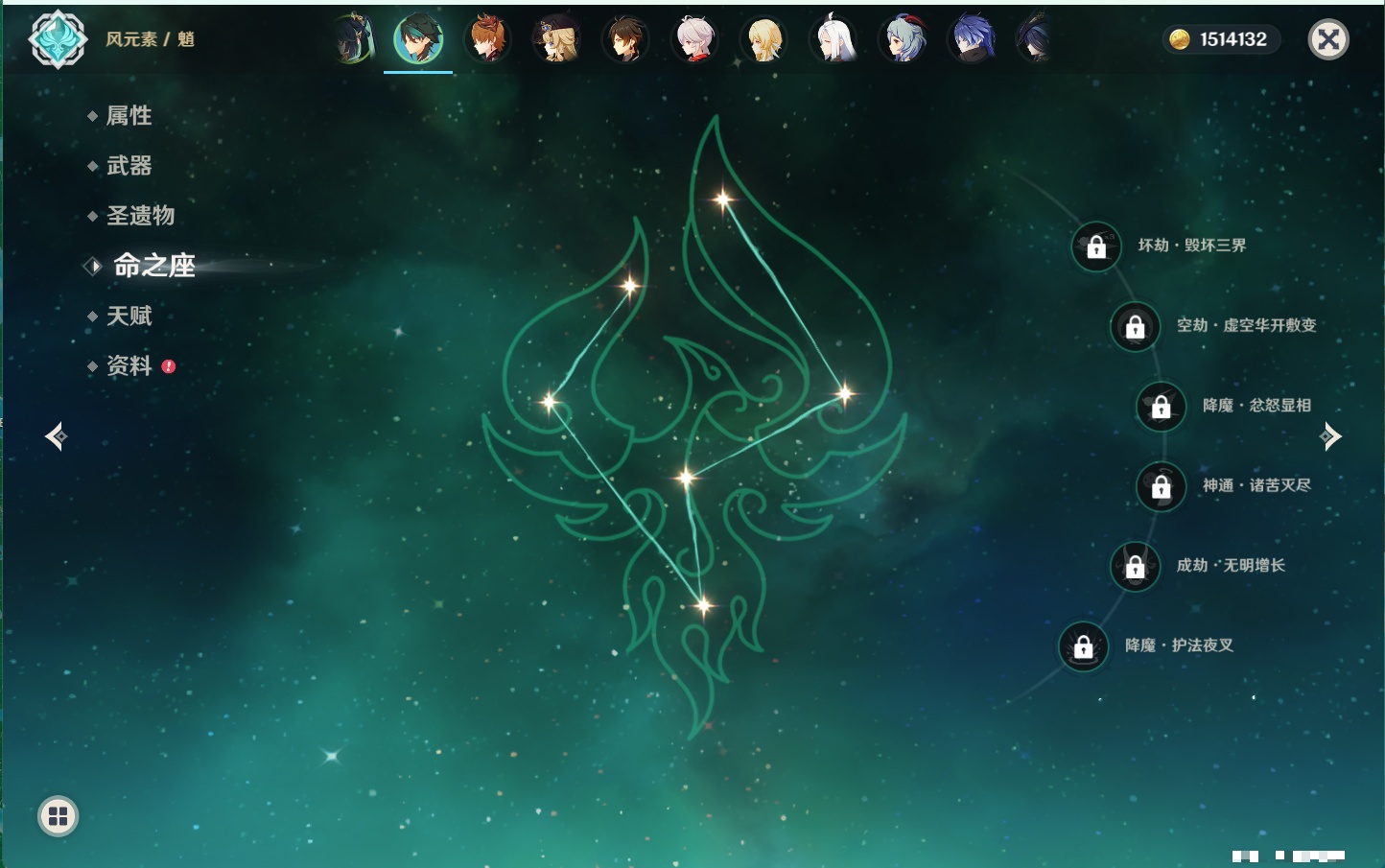Close the character screen with X button
Viewport: 1385px width, 868px height.
[x=1328, y=39]
